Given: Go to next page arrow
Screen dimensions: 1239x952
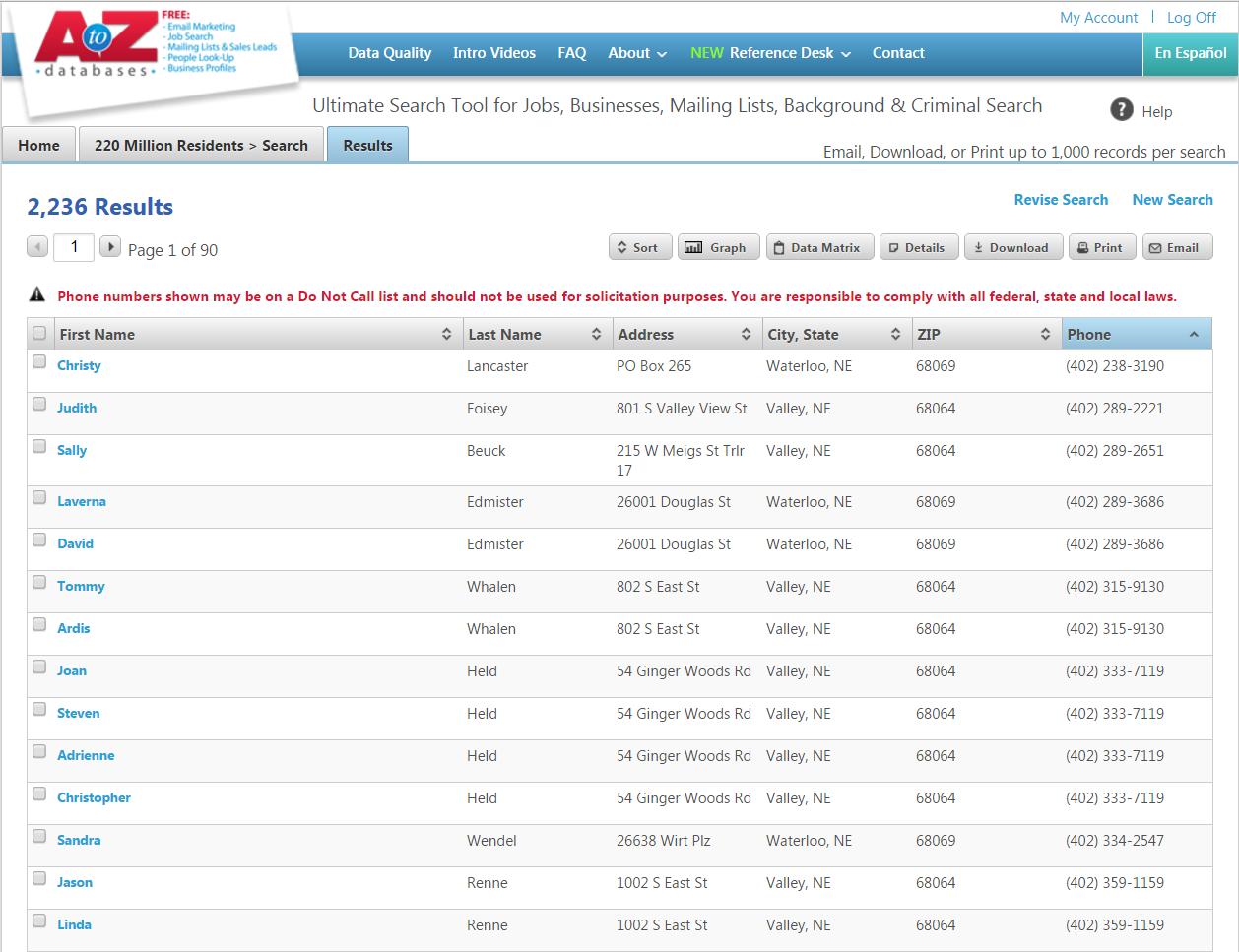Looking at the screenshot, I should [x=110, y=246].
